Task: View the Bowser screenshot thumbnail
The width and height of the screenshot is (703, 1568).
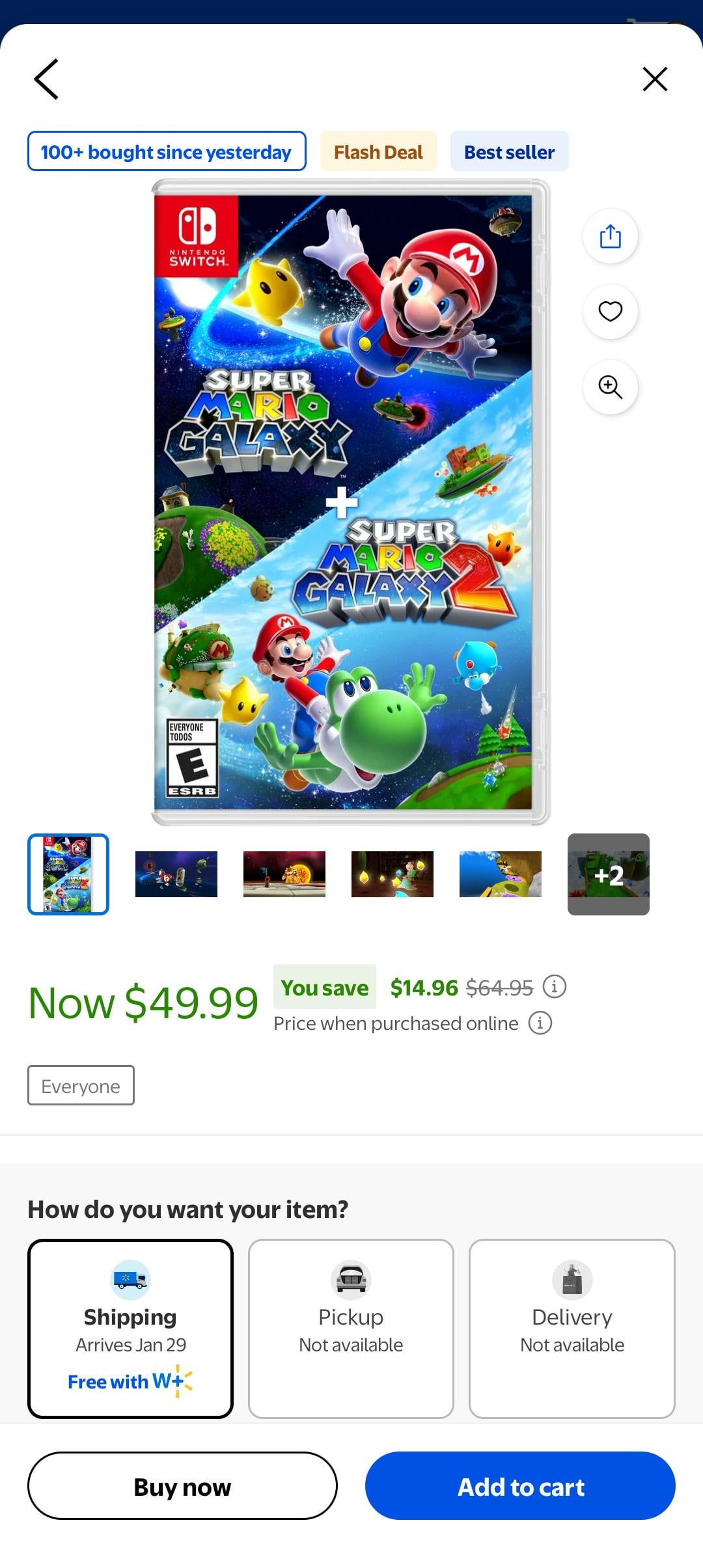Action: (x=284, y=874)
